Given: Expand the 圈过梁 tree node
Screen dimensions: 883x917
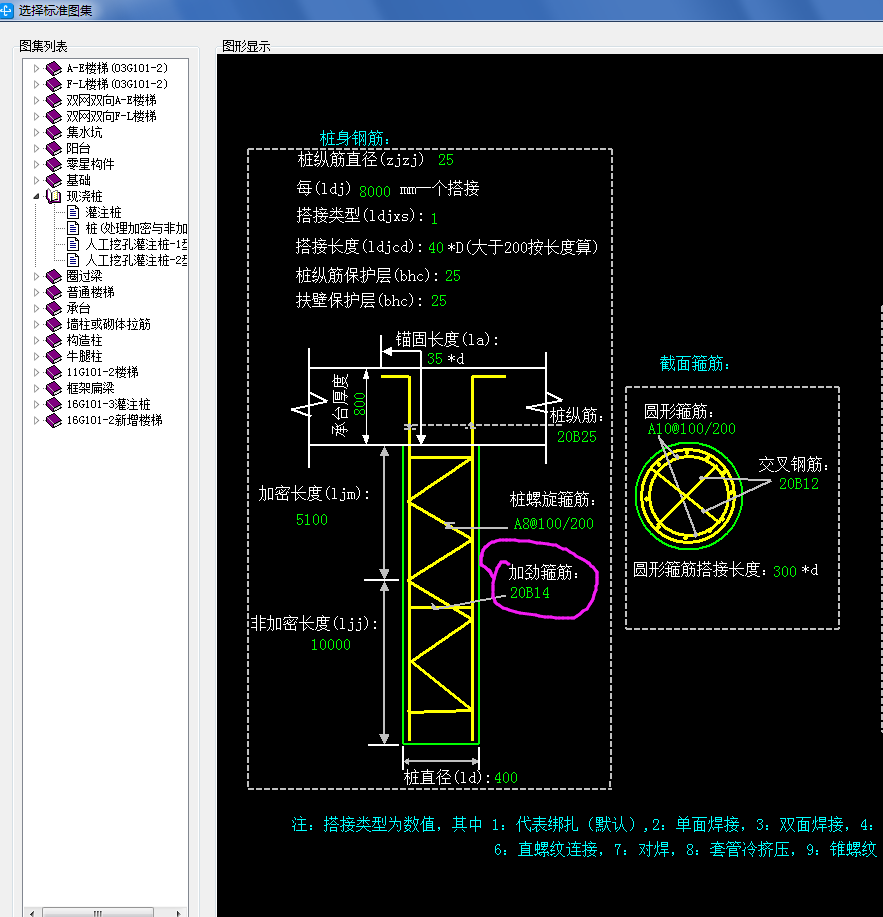Looking at the screenshot, I should point(36,276).
